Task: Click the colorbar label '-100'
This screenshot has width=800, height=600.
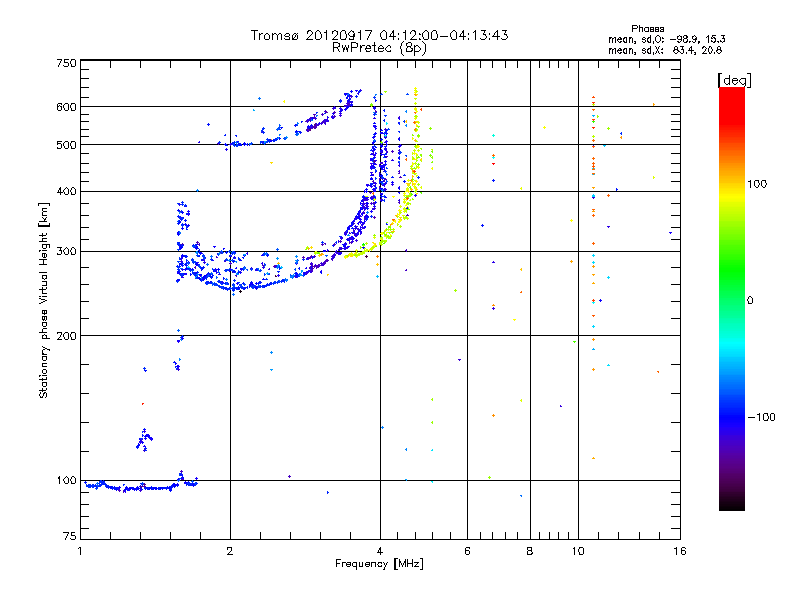Action: (x=762, y=417)
